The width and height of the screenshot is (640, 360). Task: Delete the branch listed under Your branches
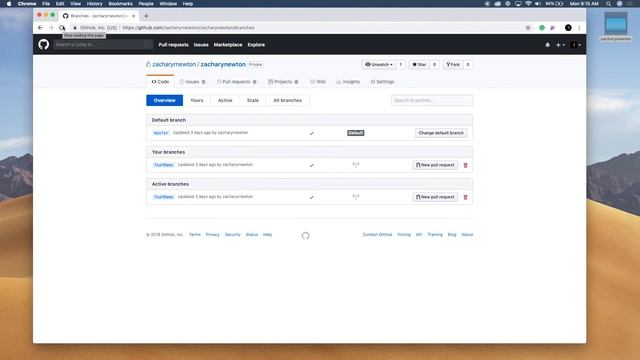pos(465,165)
